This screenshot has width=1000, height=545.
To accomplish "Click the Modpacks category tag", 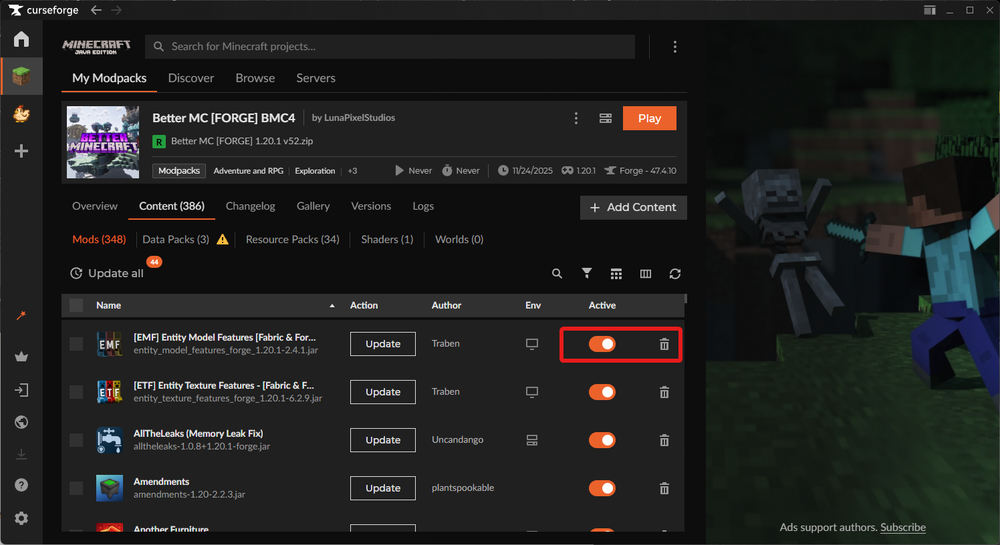I will click(179, 171).
